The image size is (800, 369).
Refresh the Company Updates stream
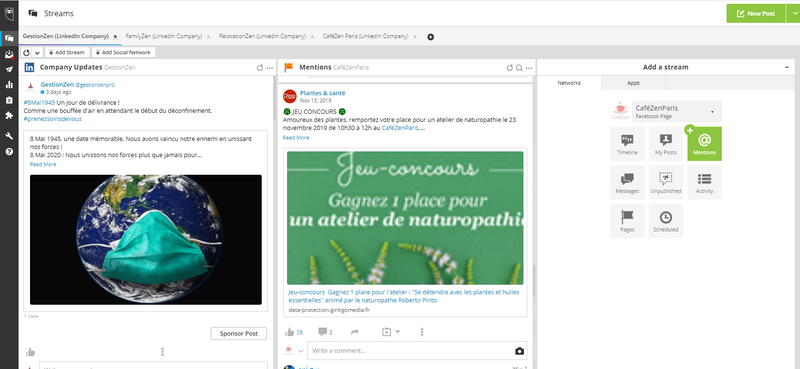tap(259, 67)
